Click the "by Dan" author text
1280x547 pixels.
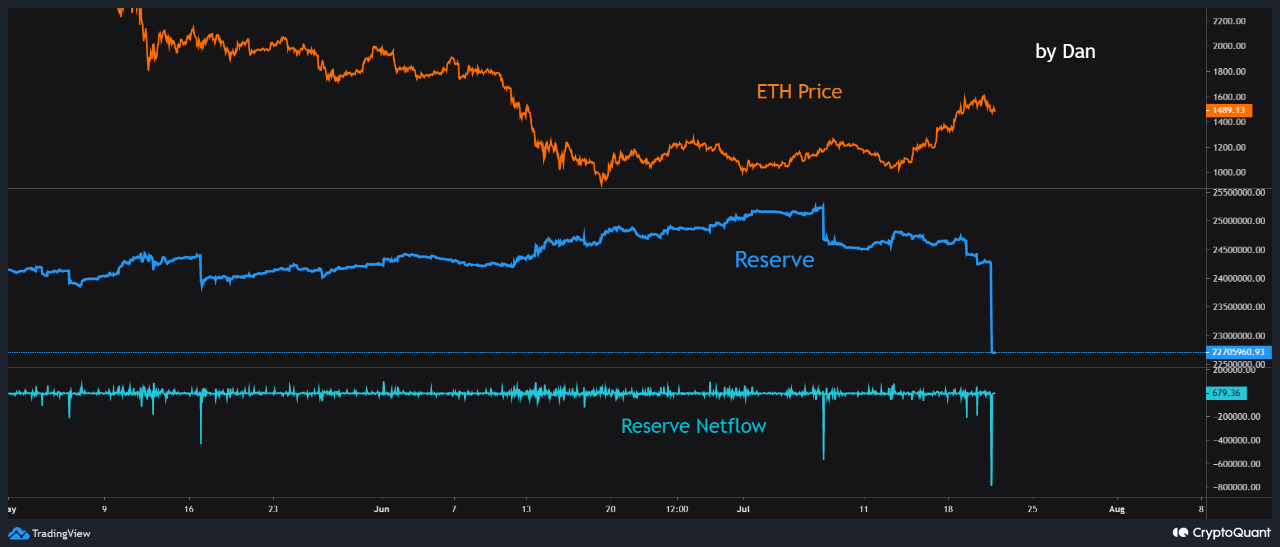[1065, 51]
